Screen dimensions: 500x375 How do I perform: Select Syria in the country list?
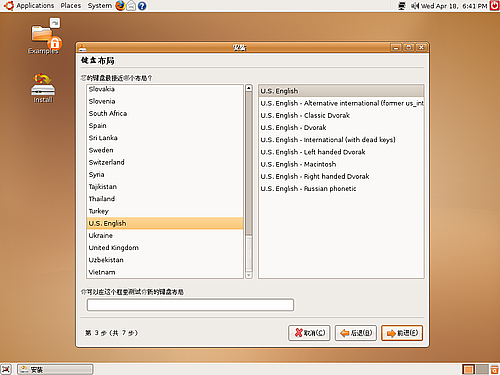tap(165, 174)
